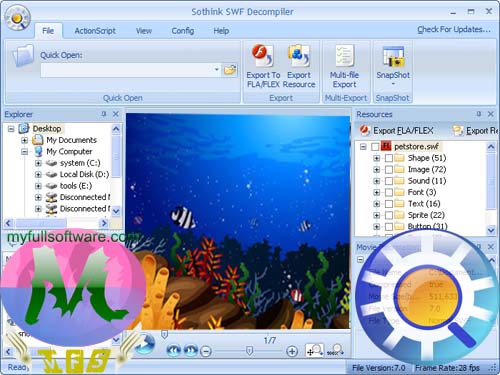Viewport: 500px width, 375px height.
Task: Expand the Sound (11) folder
Action: pos(377,181)
